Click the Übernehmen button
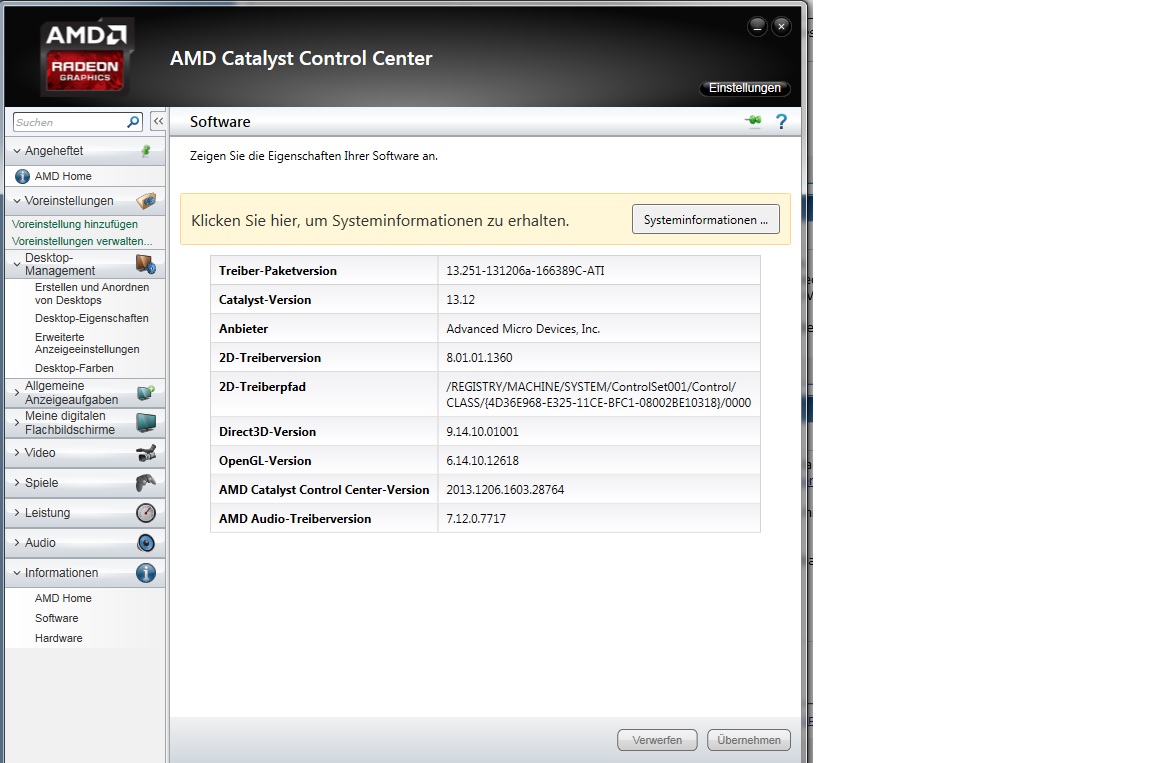This screenshot has height=763, width=1152. (x=749, y=740)
